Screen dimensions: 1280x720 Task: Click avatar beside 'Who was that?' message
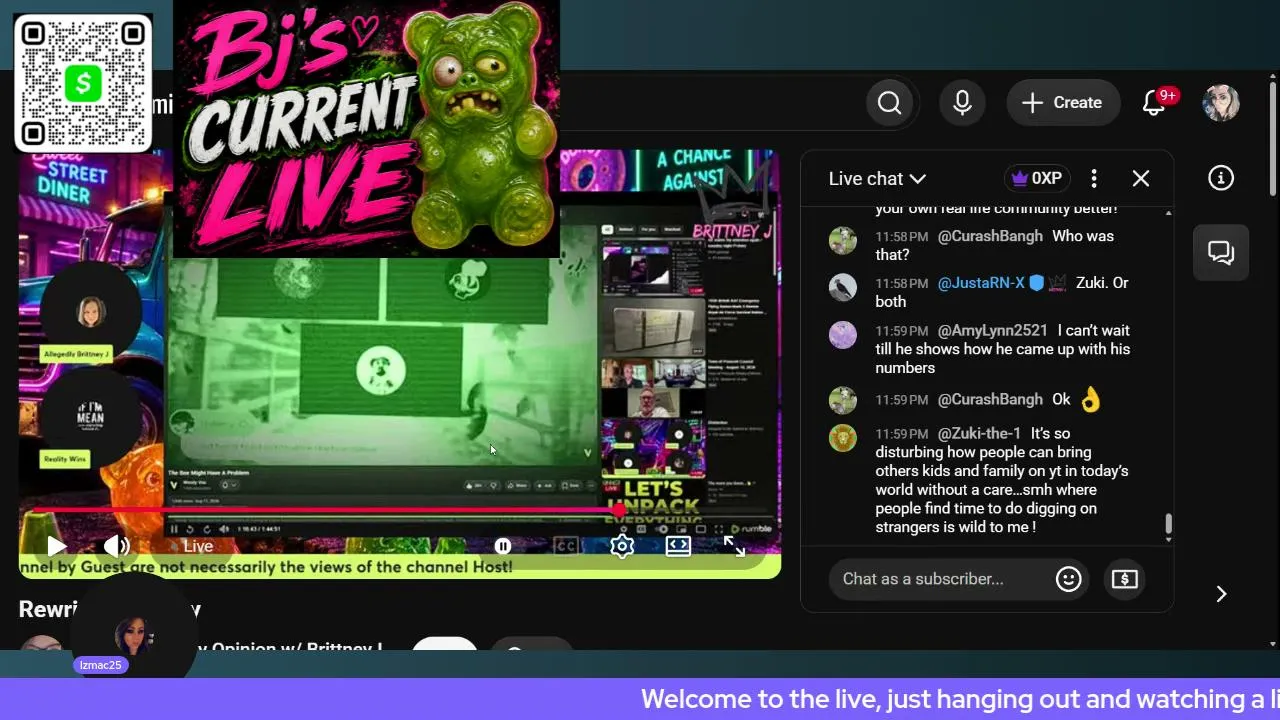tap(843, 240)
